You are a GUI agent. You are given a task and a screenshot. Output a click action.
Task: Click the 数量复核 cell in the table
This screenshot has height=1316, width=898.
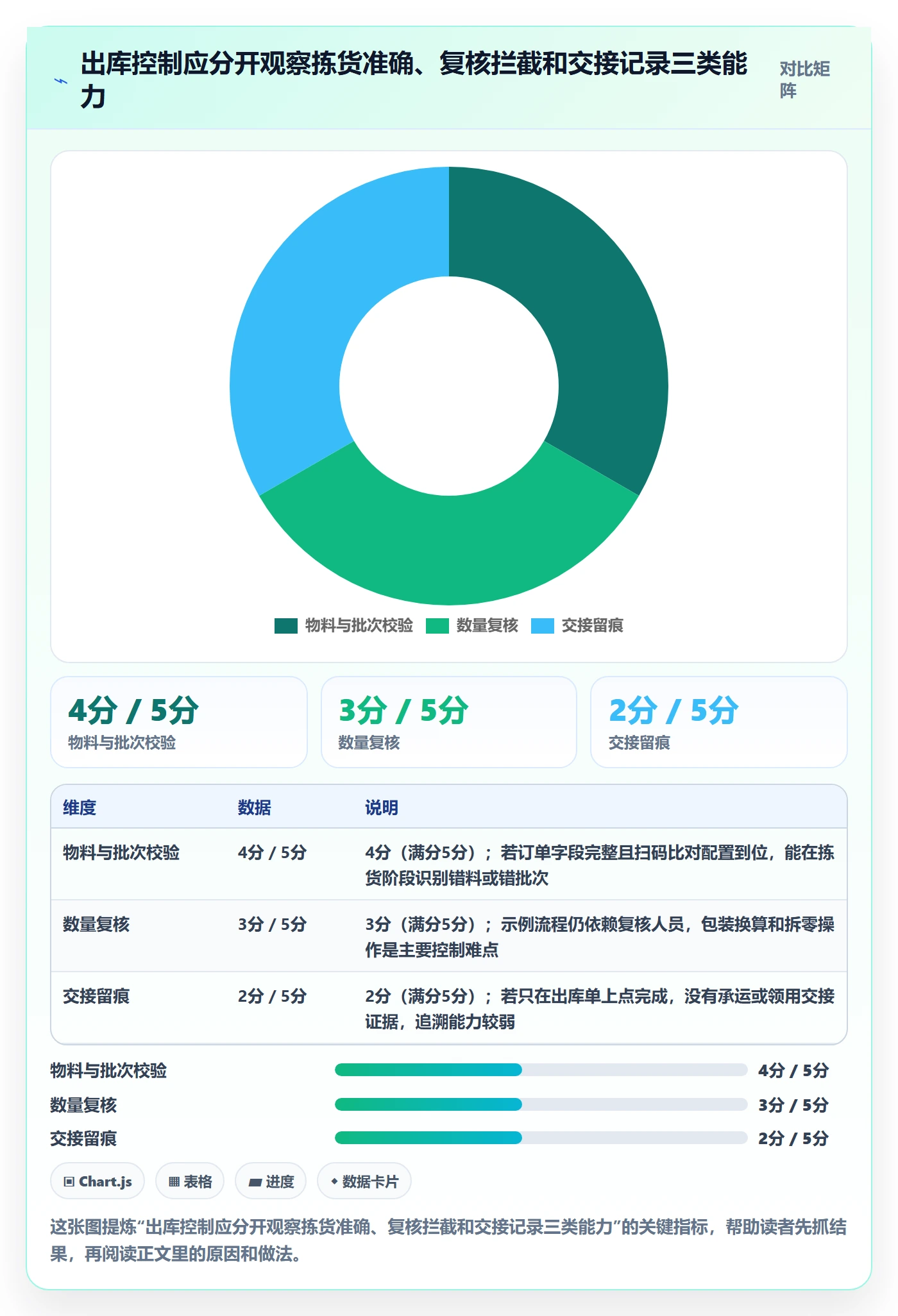click(96, 925)
